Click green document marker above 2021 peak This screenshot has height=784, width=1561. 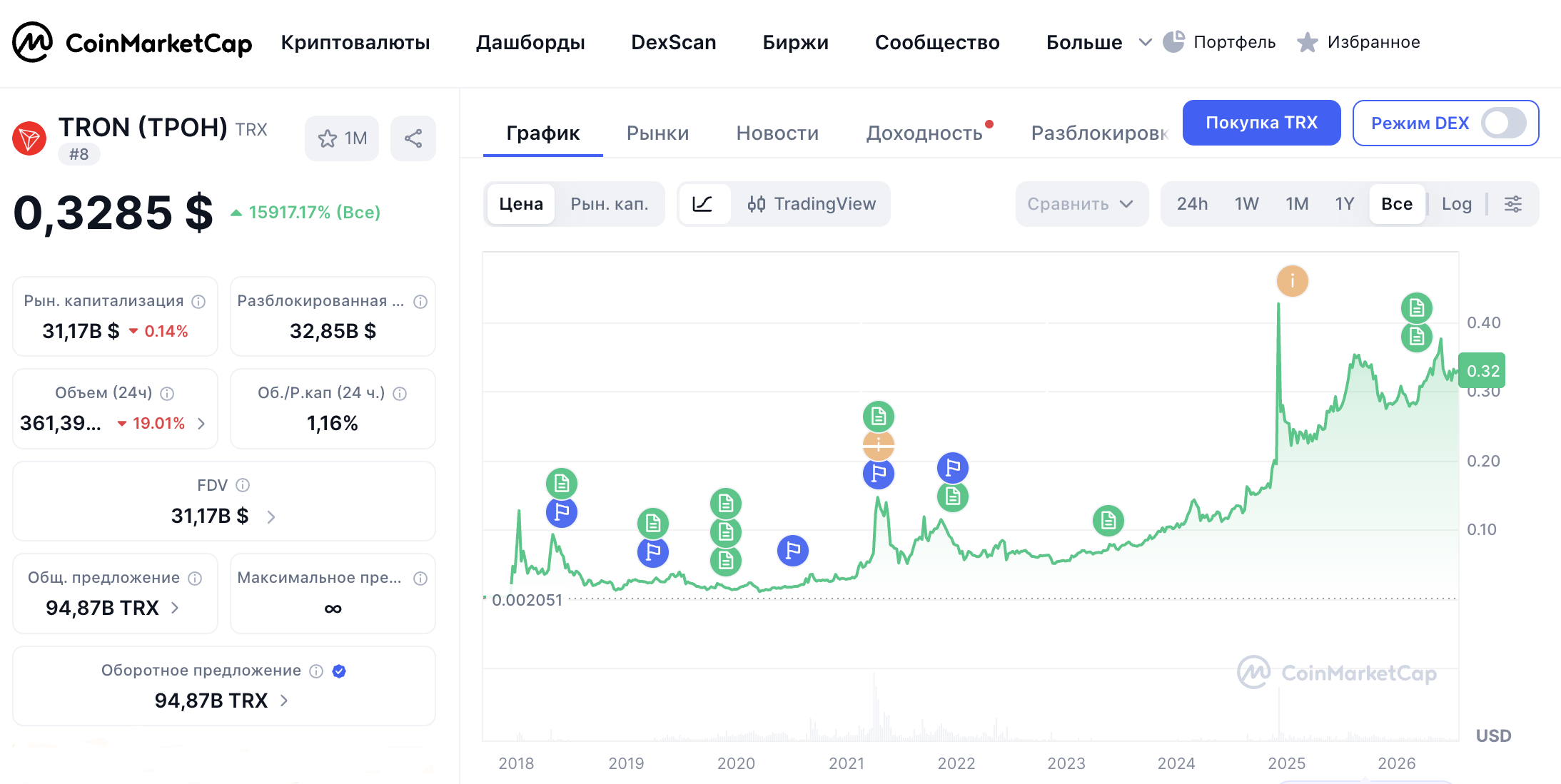click(878, 417)
